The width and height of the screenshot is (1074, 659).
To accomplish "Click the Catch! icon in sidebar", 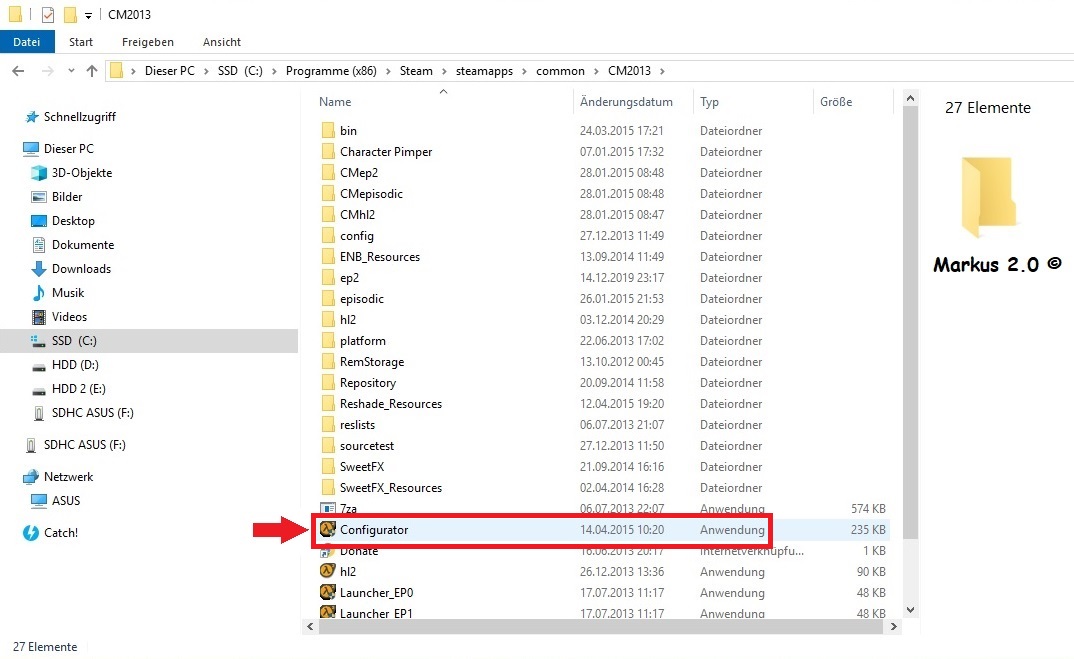I will tap(31, 532).
